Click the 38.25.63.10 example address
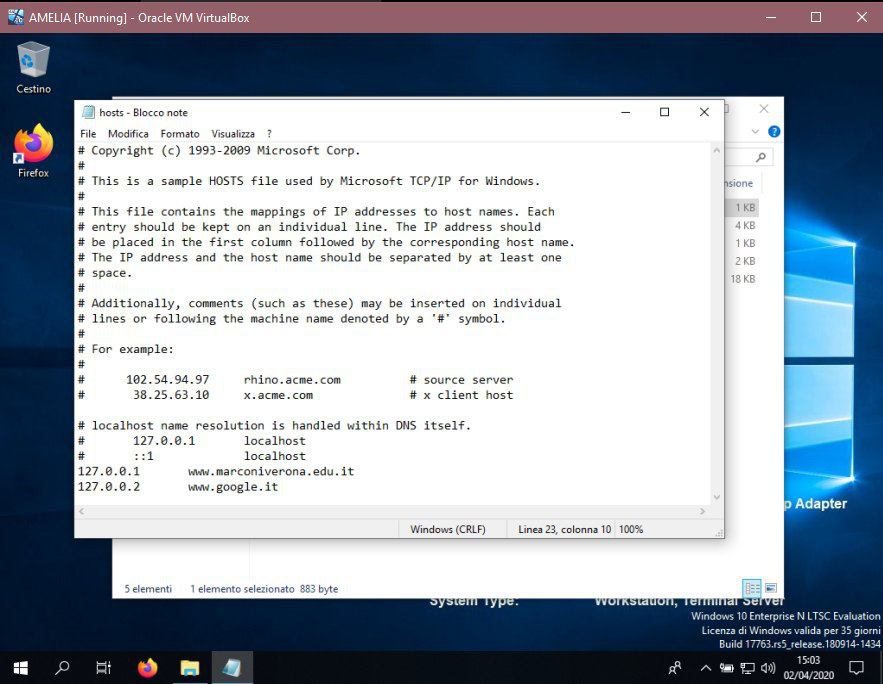 171,395
